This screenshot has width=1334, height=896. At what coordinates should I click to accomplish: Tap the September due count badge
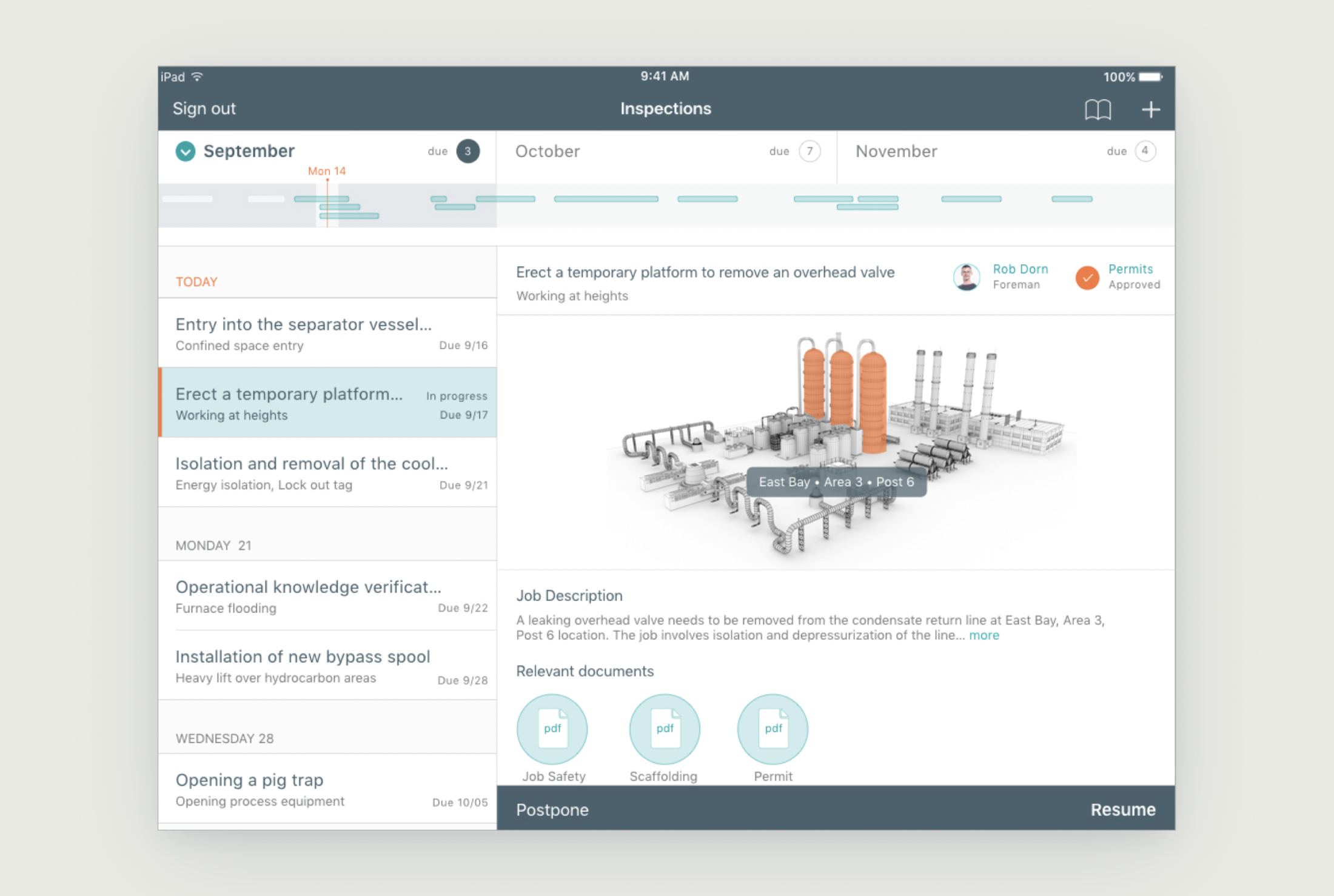(x=468, y=151)
